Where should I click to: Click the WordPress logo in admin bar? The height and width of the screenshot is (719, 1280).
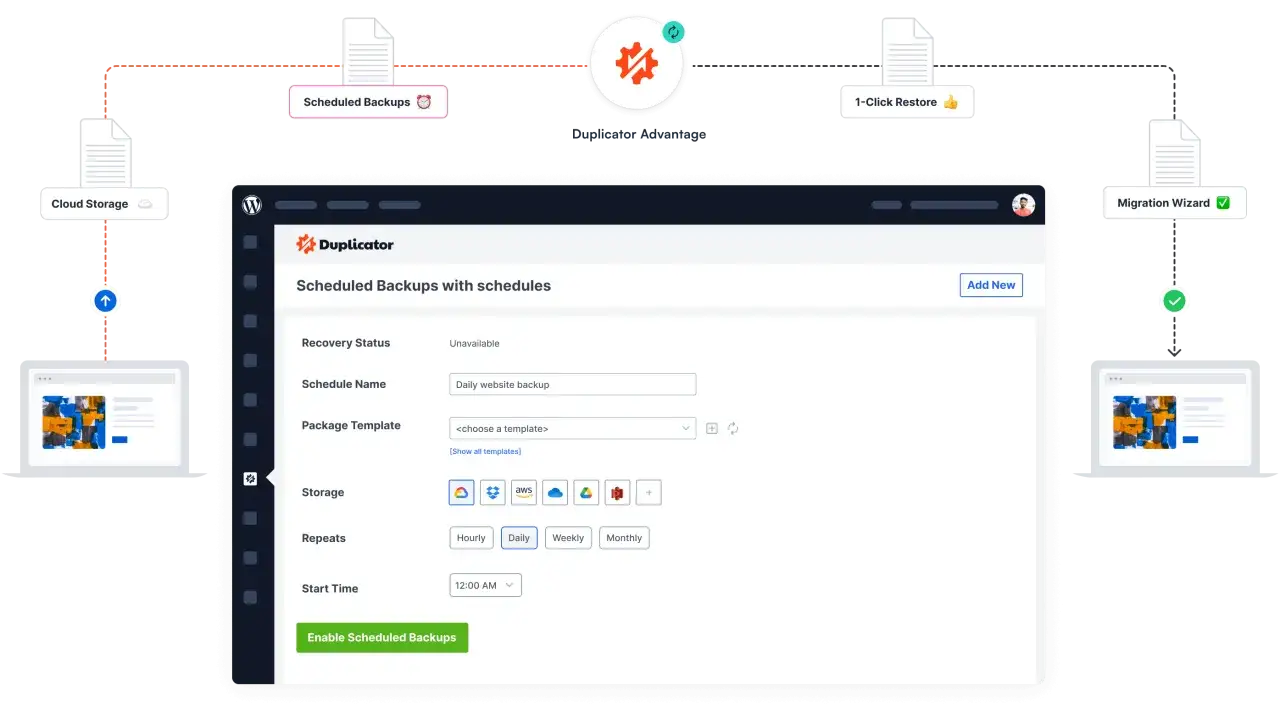(252, 205)
